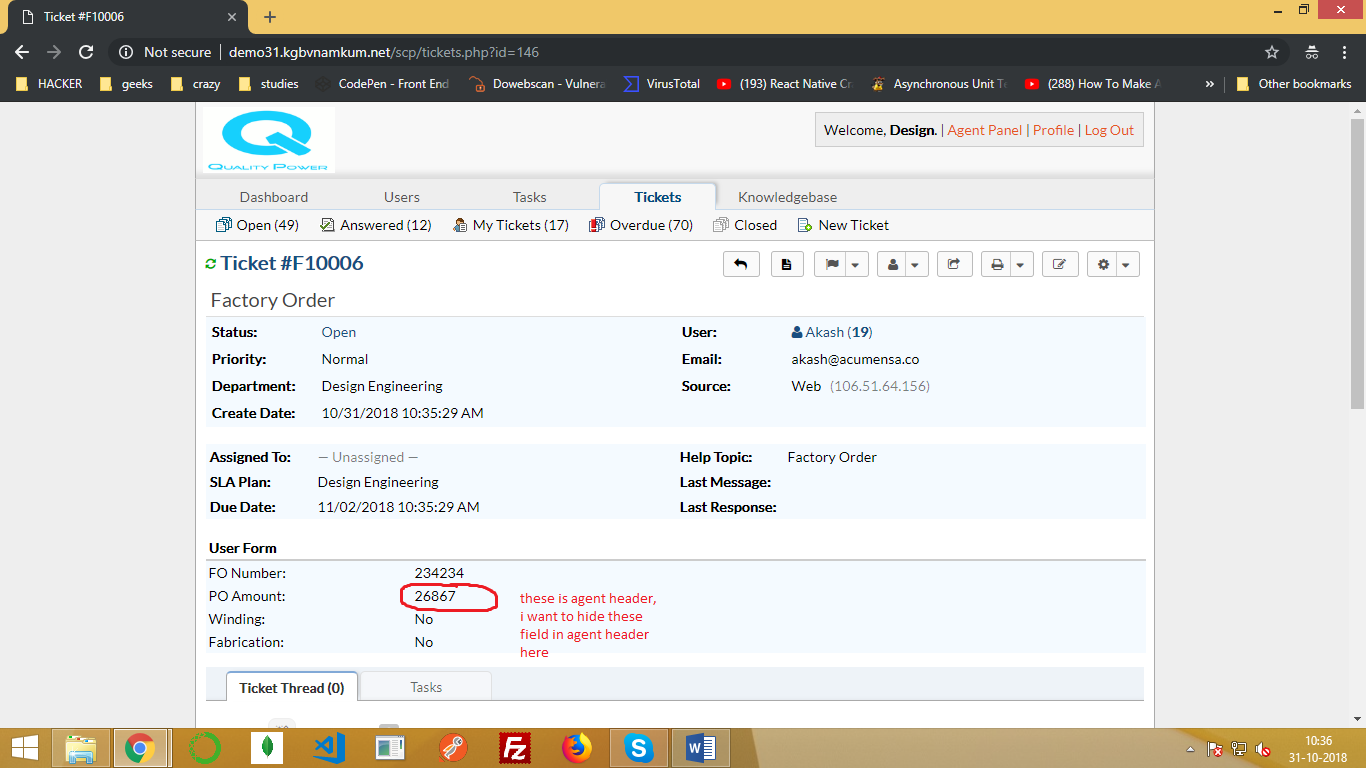Open more actions with the gear icon
The width and height of the screenshot is (1366, 768).
tap(1103, 263)
